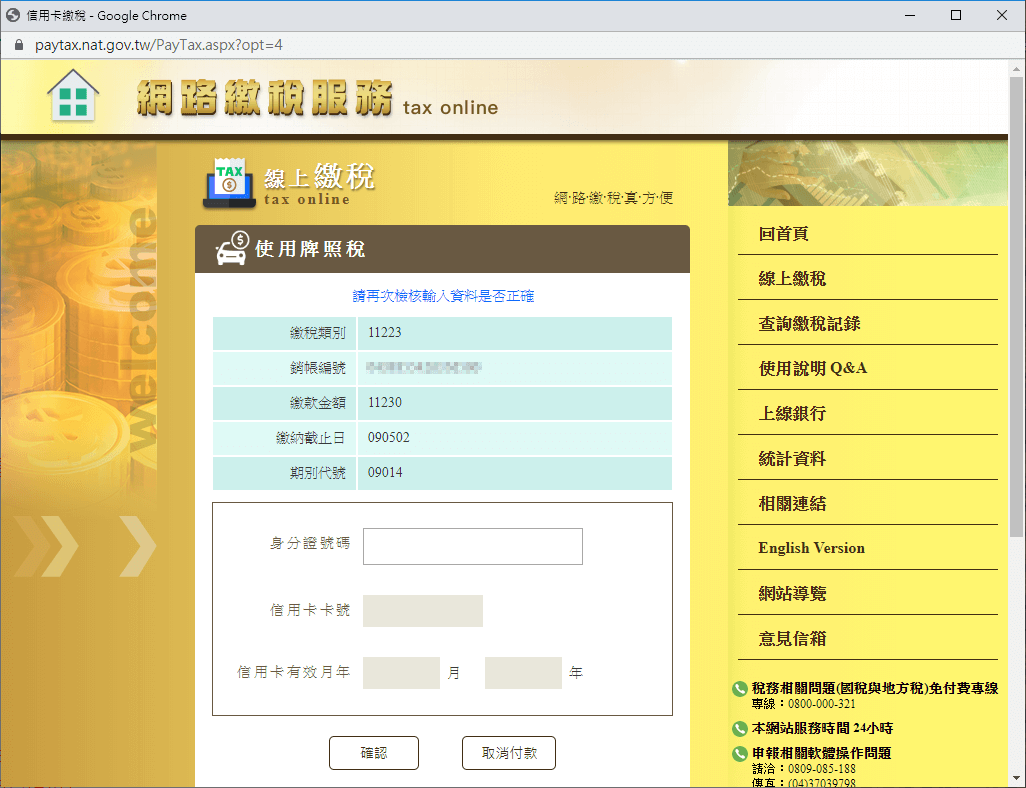Click the address bar URL paytax.nat.gov.tw
Viewport: 1026px width, 788px height.
[x=159, y=45]
